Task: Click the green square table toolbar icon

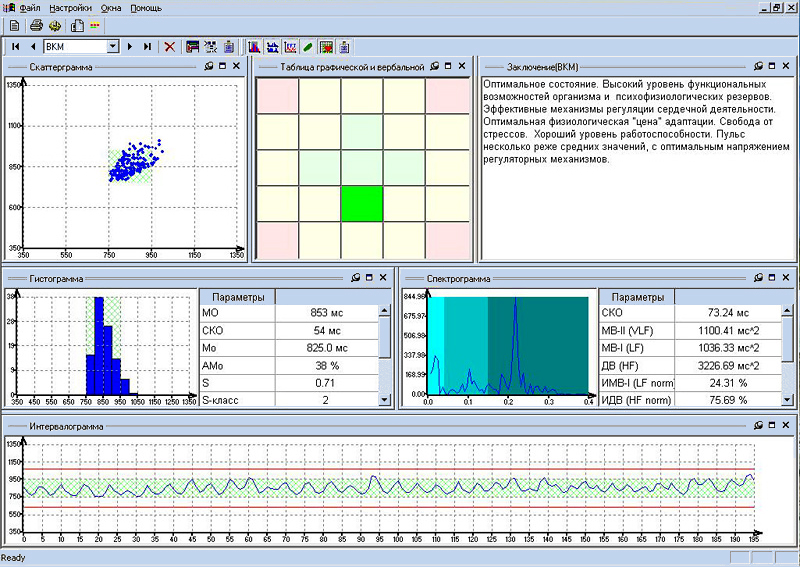Action: [326, 46]
